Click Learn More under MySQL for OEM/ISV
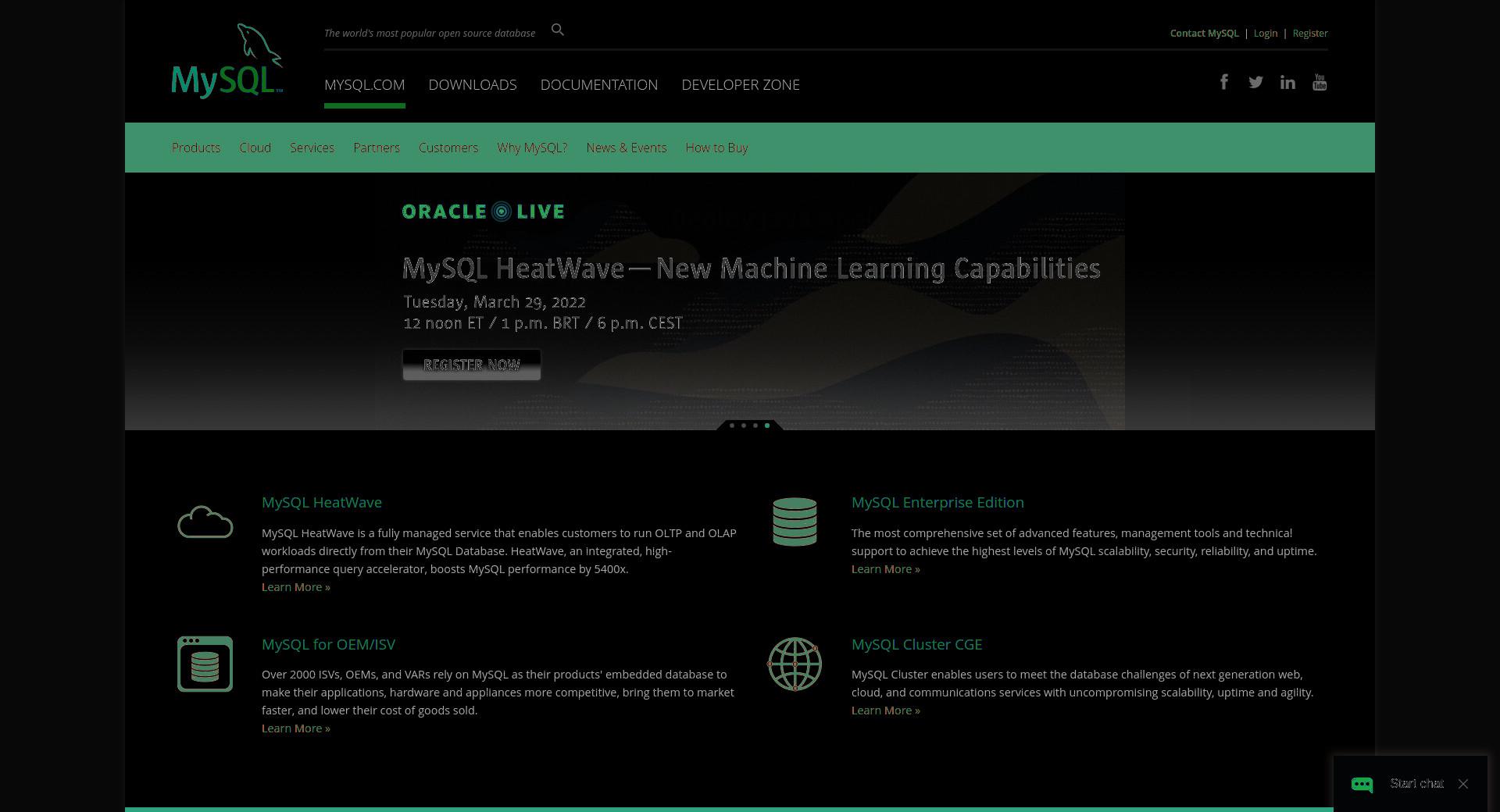This screenshot has height=812, width=1500. point(296,728)
